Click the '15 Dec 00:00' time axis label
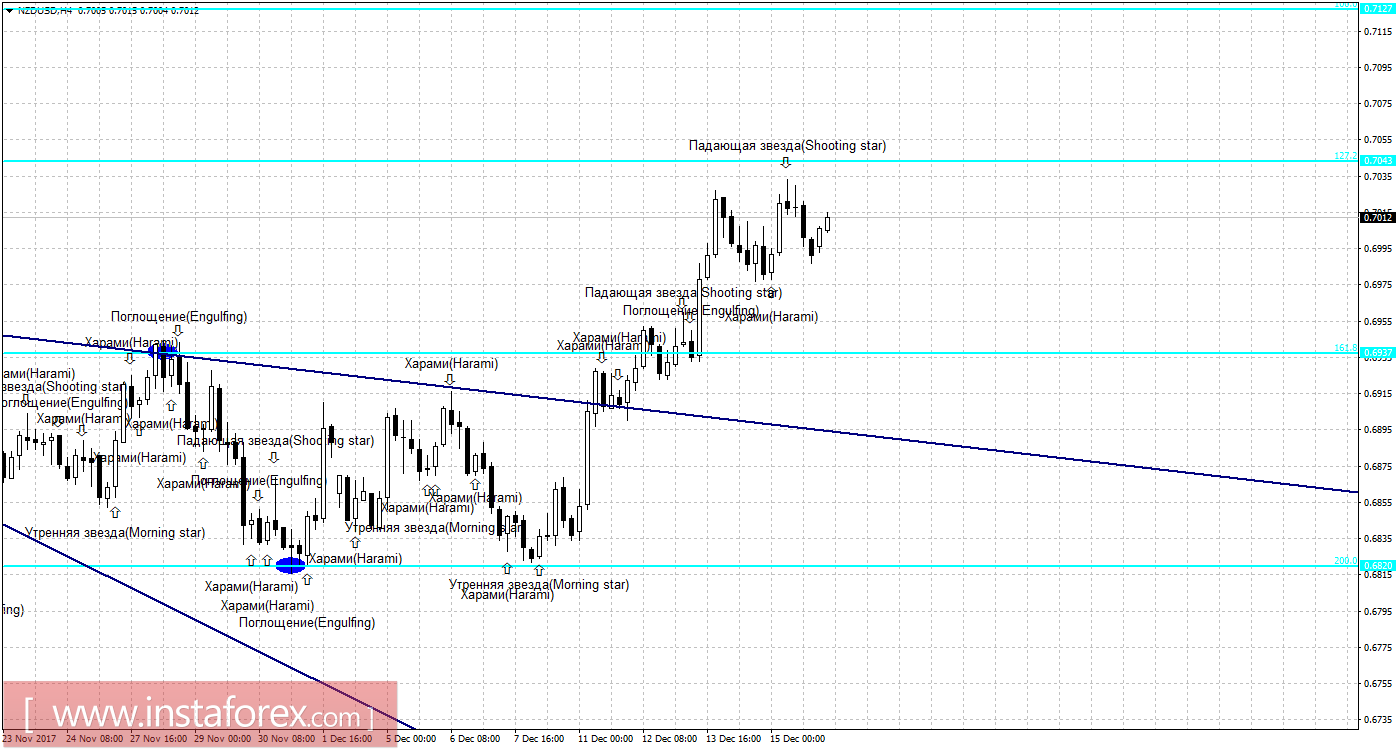This screenshot has height=750, width=1398. coord(797,739)
